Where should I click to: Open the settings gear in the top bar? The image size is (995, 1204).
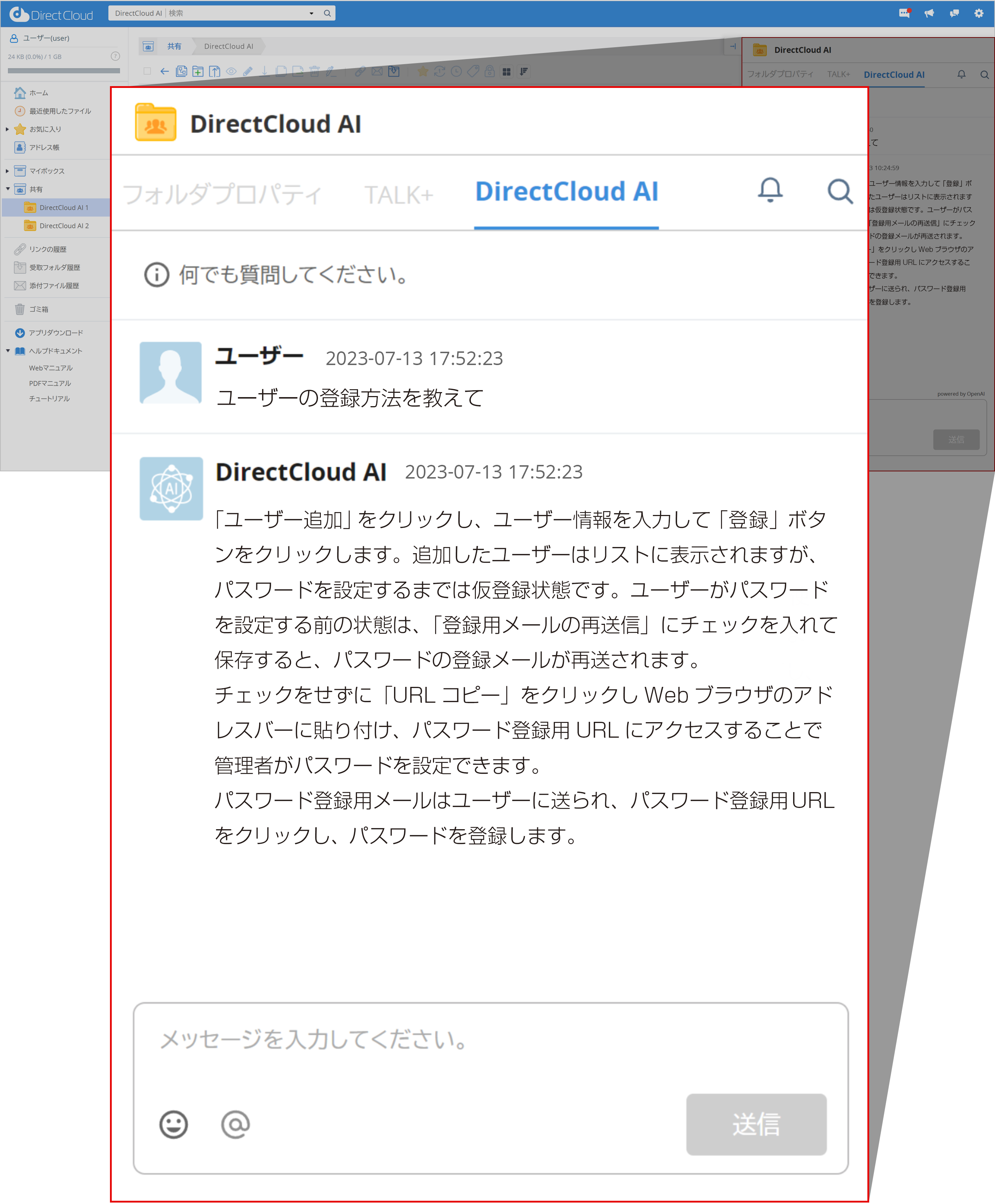tap(979, 13)
